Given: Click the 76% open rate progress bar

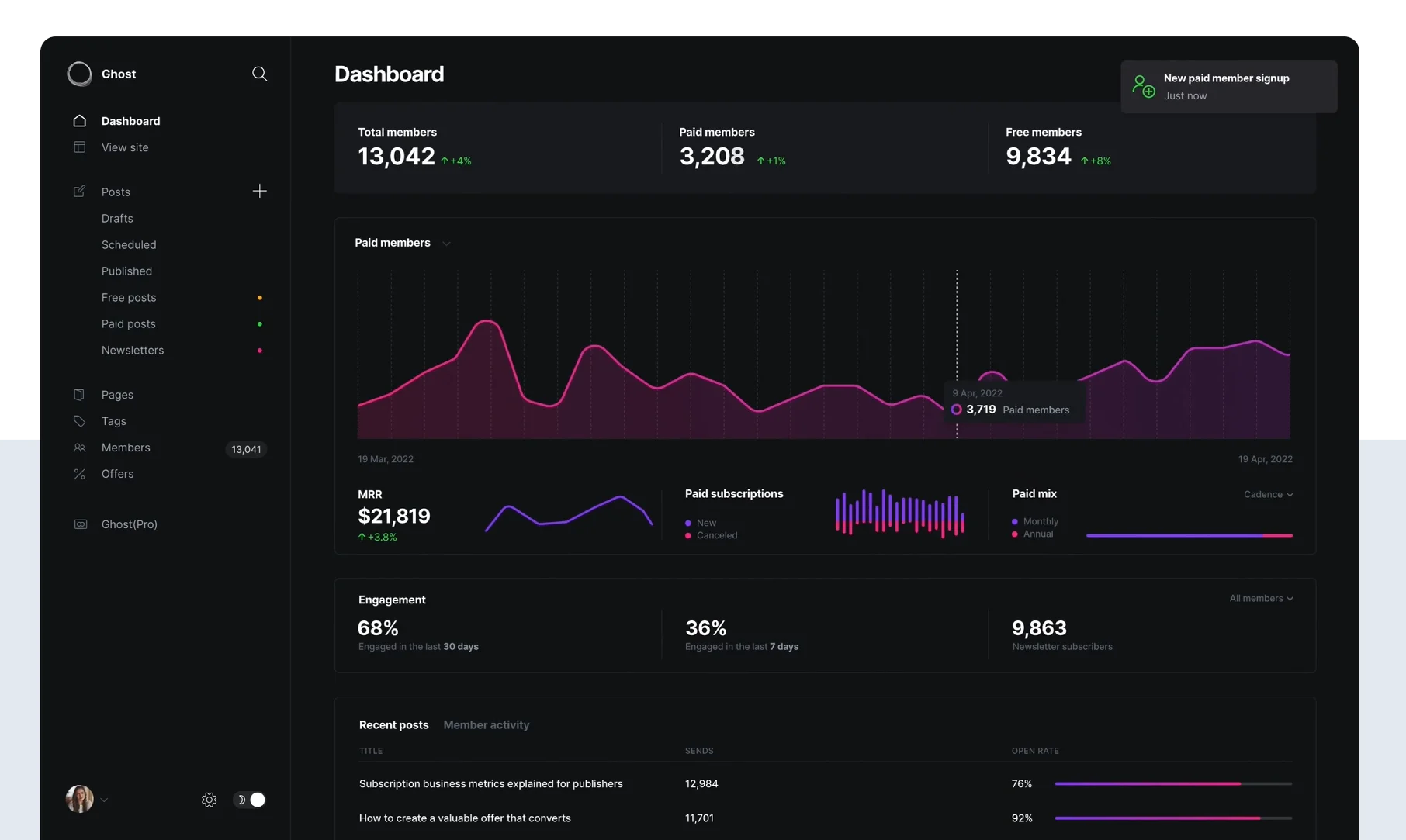Looking at the screenshot, I should [1172, 783].
